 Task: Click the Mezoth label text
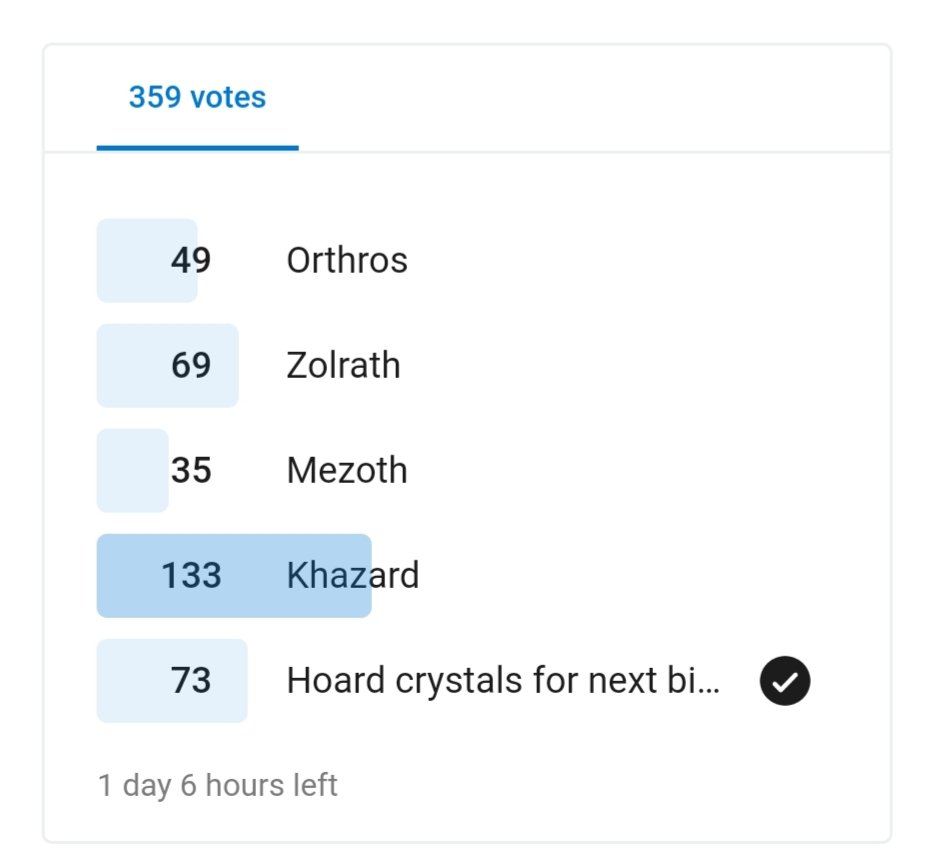(347, 470)
